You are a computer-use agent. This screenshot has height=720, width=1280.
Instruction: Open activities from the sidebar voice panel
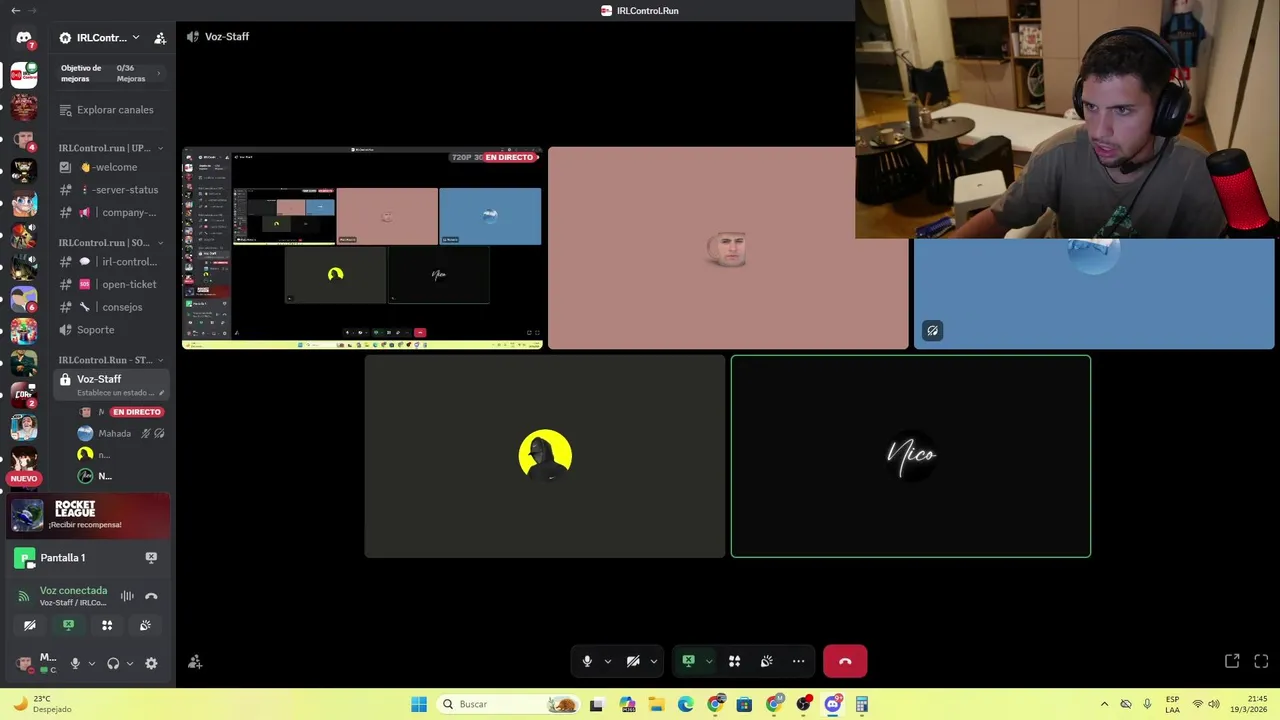[107, 625]
